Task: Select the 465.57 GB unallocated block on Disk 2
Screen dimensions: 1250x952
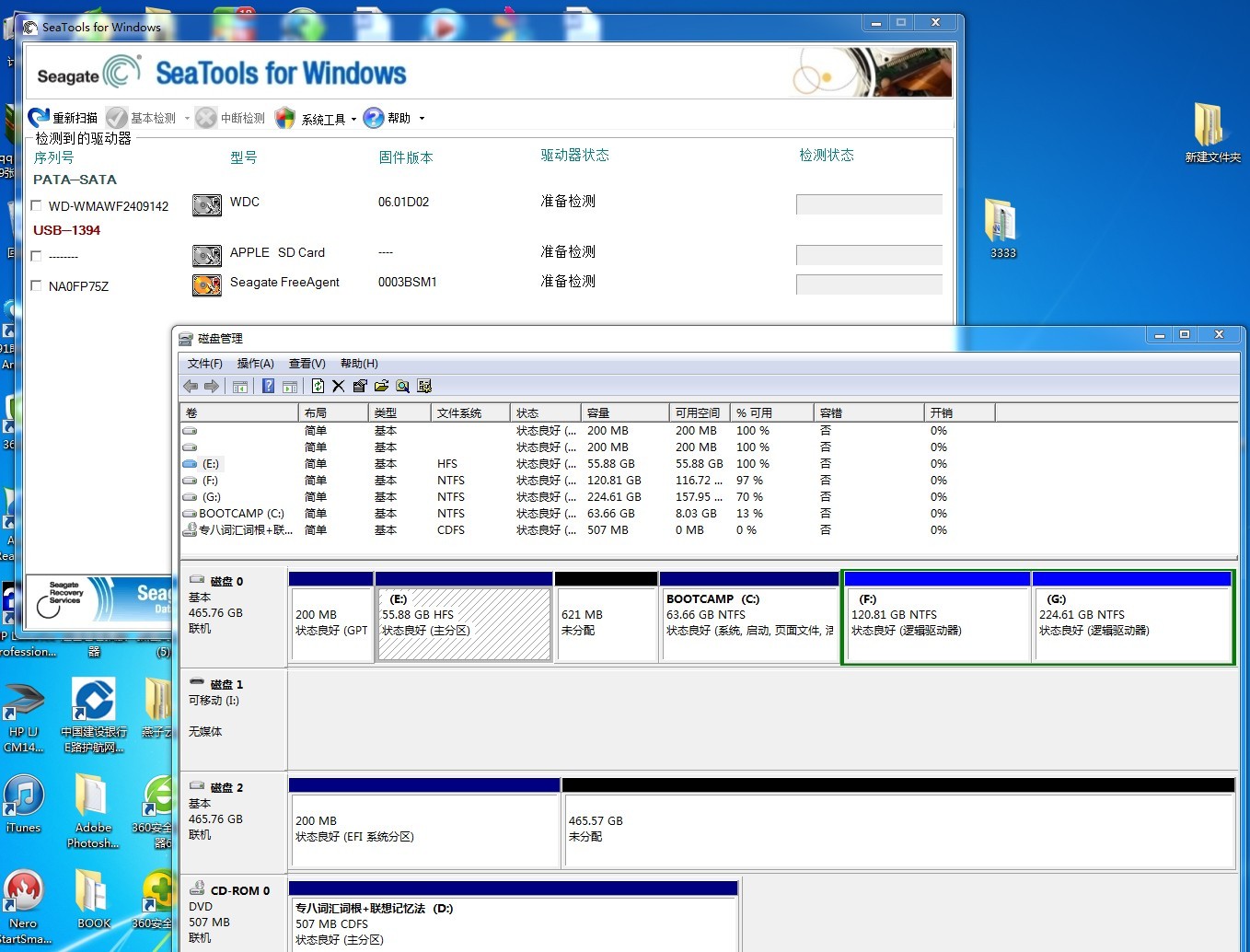Action: tap(898, 823)
